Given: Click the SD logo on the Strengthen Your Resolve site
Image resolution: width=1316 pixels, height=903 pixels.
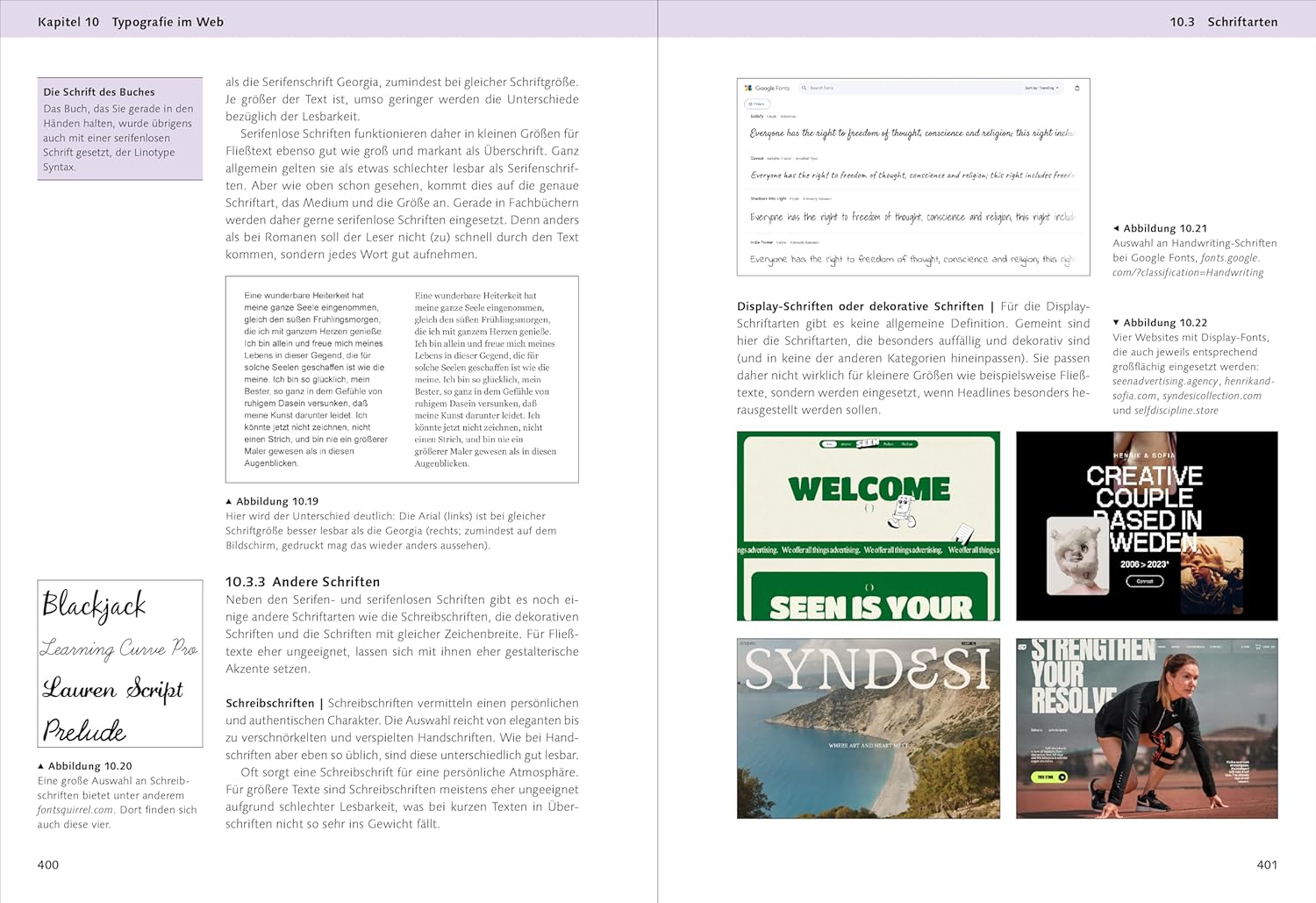Looking at the screenshot, I should 1021,646.
